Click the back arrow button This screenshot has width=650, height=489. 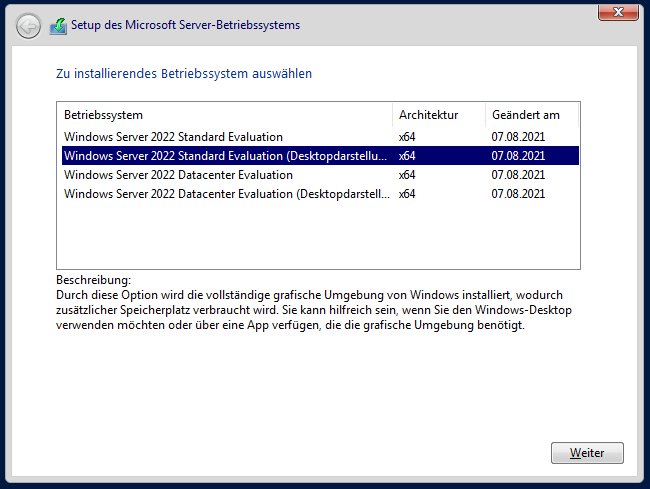tap(28, 27)
